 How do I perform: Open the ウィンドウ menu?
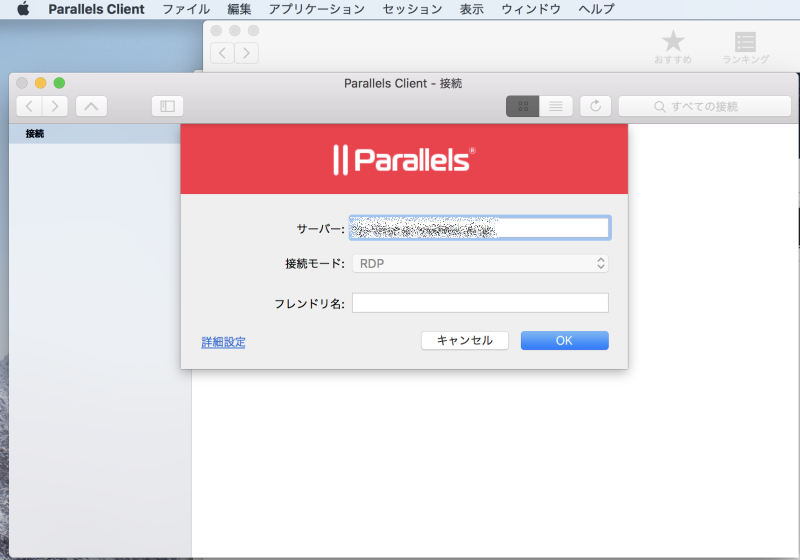(x=531, y=9)
